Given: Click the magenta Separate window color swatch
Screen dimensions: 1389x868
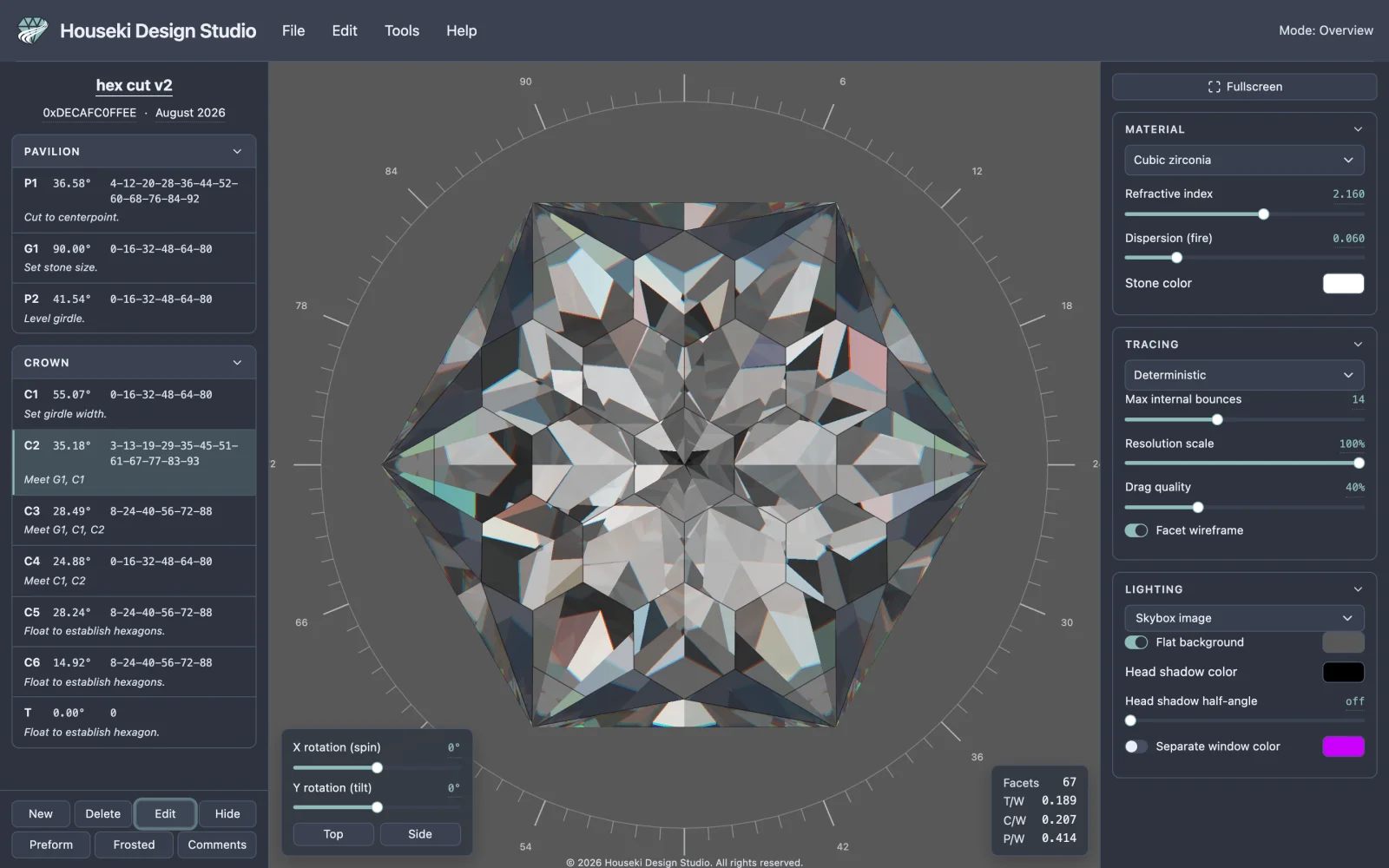Looking at the screenshot, I should coord(1343,746).
